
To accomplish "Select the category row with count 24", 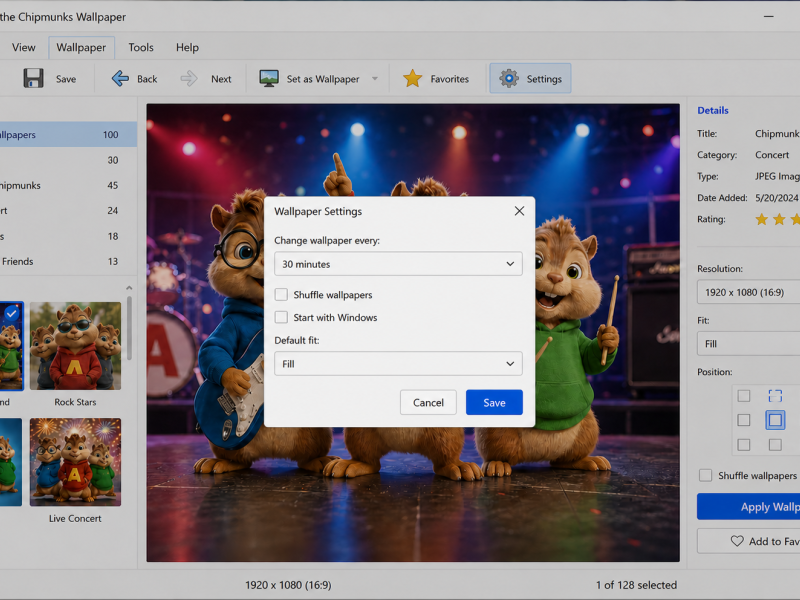I will tap(68, 211).
